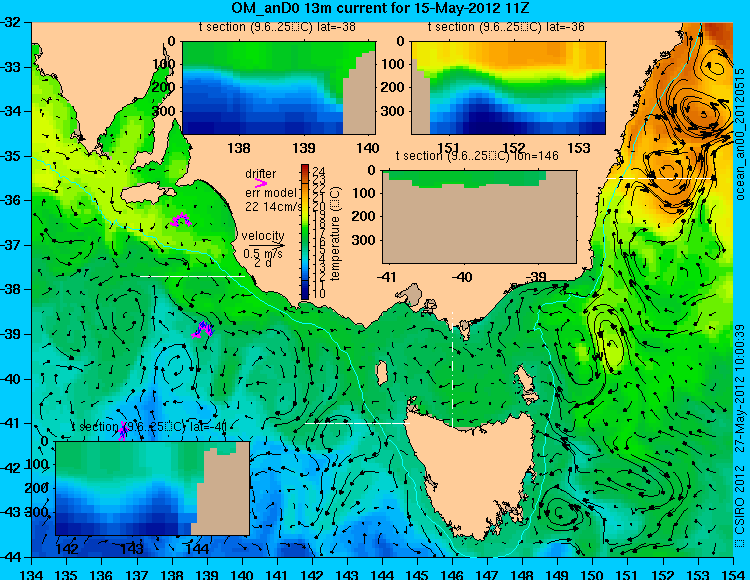Click the vertical '27-May-2012 10:00:39' timestamp
This screenshot has width=750, height=580.
[740, 388]
